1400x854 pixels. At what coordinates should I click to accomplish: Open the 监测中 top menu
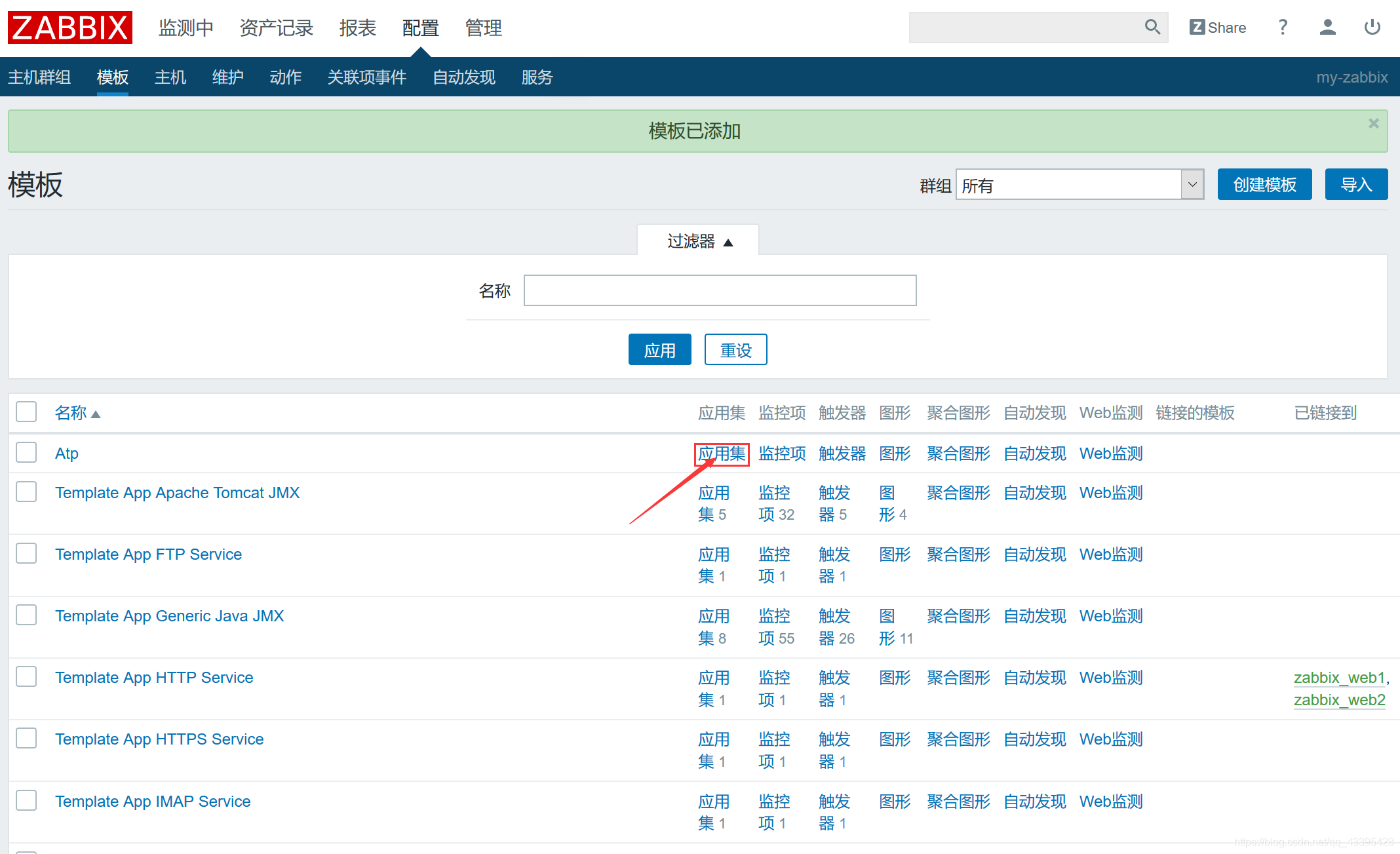pos(186,28)
